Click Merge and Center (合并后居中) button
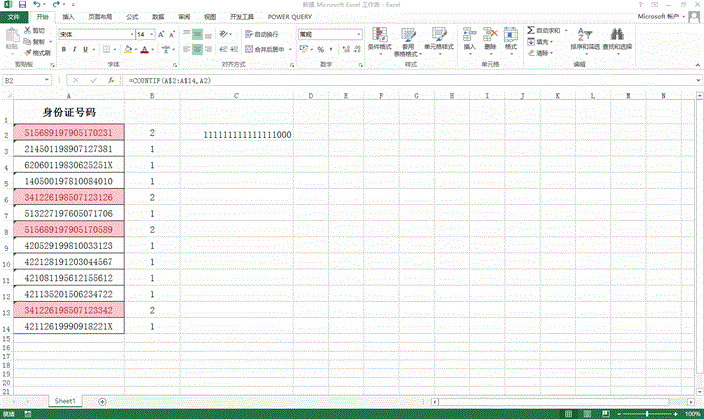 [266, 49]
